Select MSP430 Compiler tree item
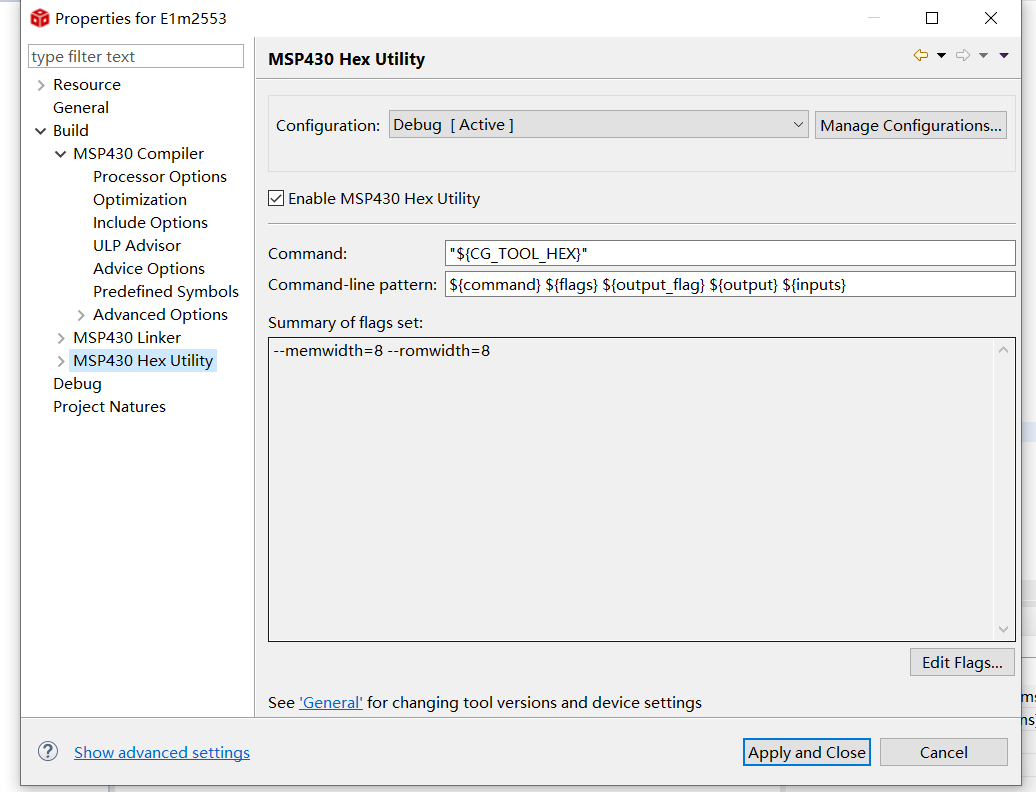The image size is (1036, 792). pos(138,153)
